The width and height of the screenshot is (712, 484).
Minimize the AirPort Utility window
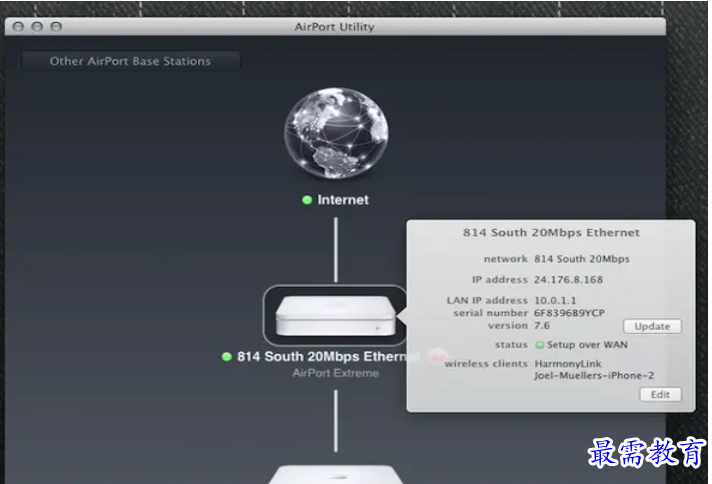(37, 27)
